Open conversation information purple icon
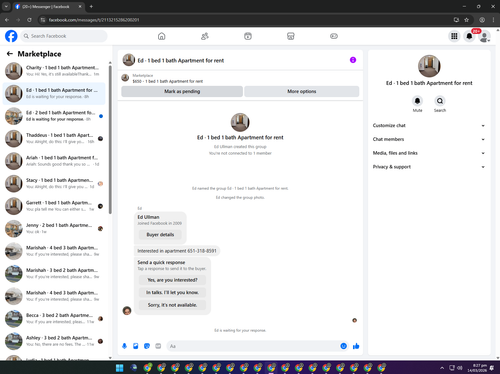 pos(353,60)
